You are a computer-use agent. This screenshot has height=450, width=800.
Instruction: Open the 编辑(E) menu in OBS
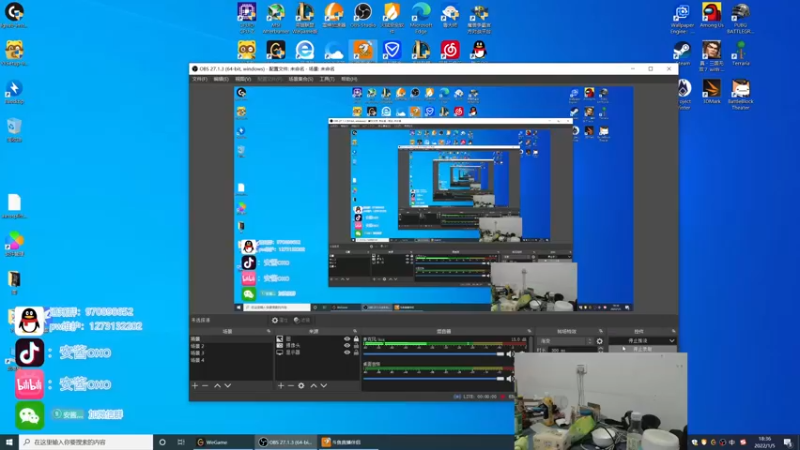pos(221,79)
